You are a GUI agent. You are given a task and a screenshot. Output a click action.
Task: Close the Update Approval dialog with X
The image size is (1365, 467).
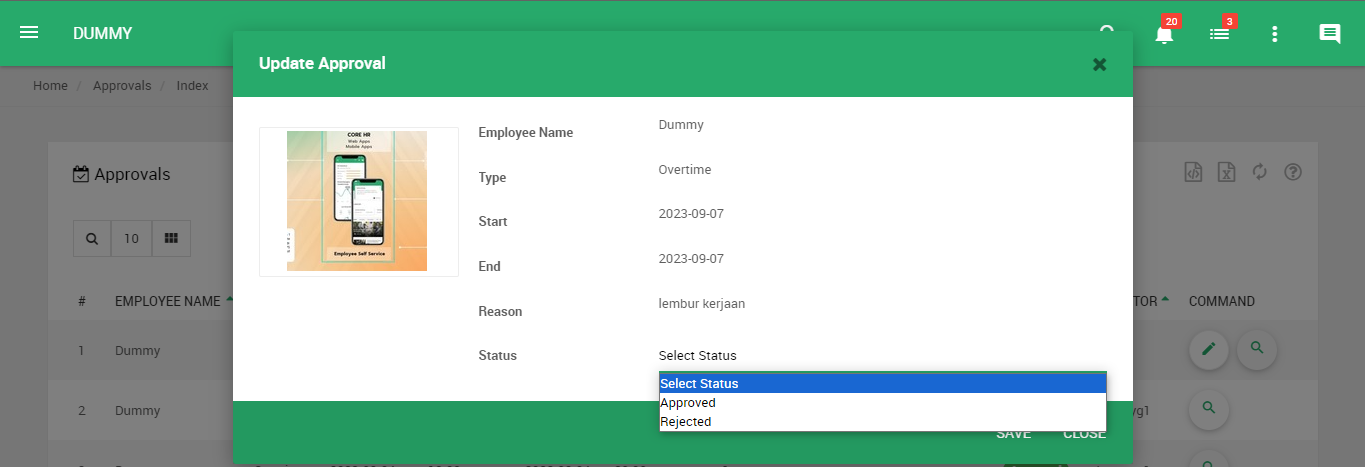[1099, 64]
